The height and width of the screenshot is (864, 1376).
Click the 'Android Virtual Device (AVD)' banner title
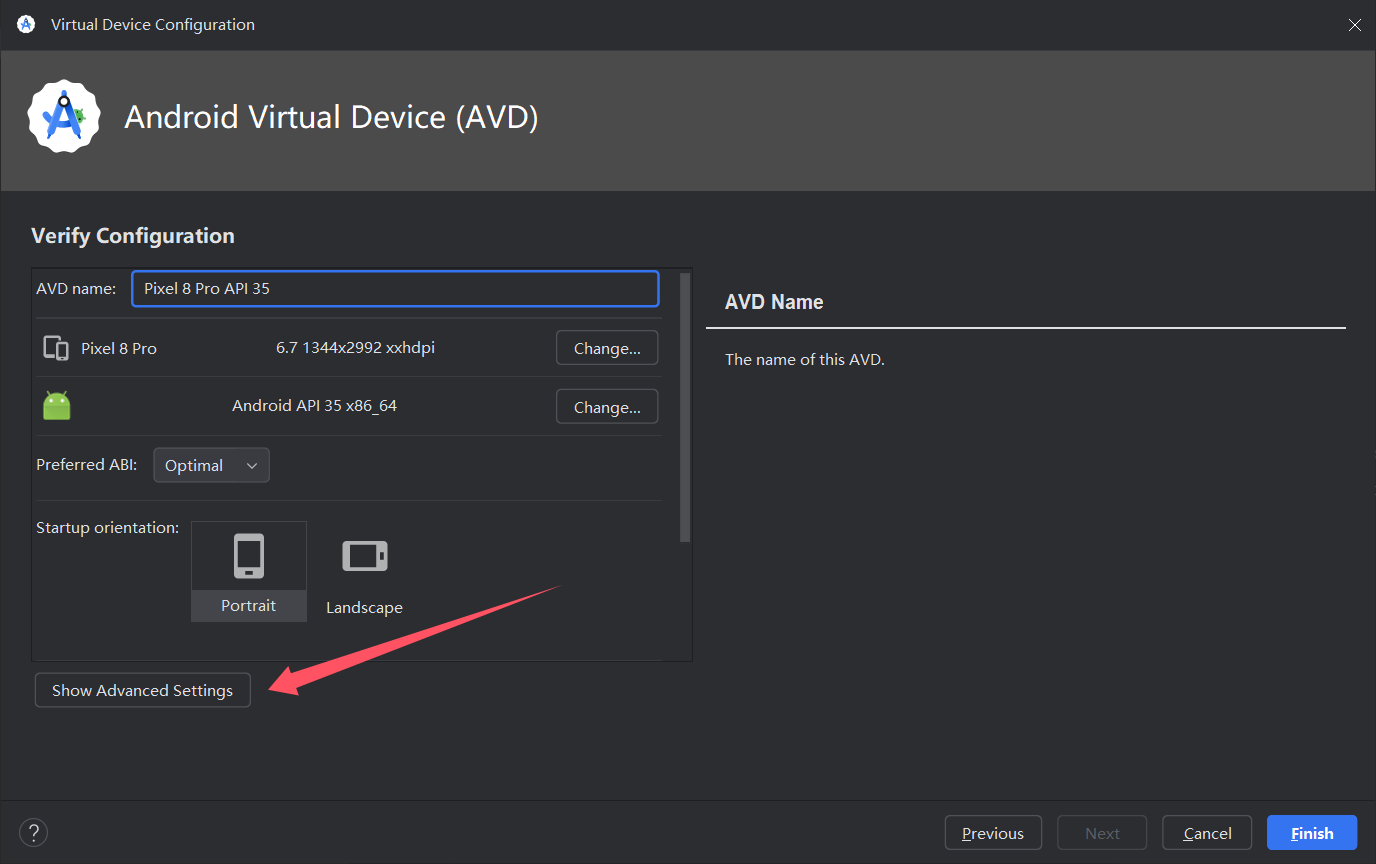click(331, 117)
